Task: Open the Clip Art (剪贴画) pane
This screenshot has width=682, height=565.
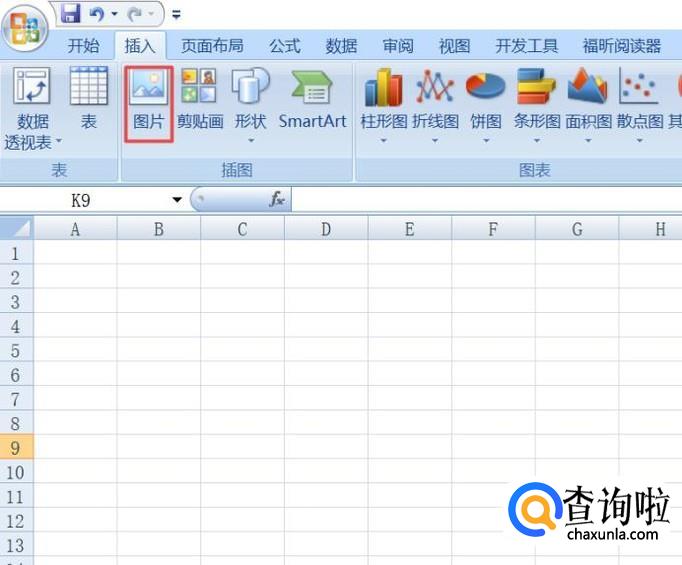Action: pyautogui.click(x=199, y=102)
